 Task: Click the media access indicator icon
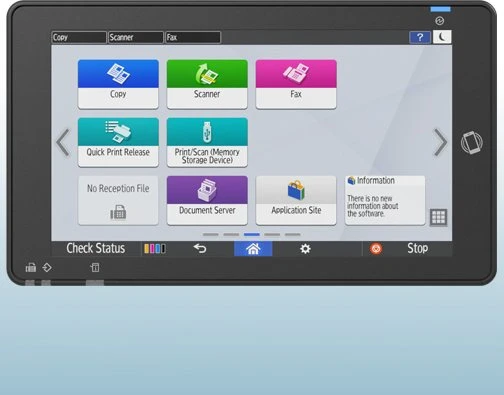95,267
